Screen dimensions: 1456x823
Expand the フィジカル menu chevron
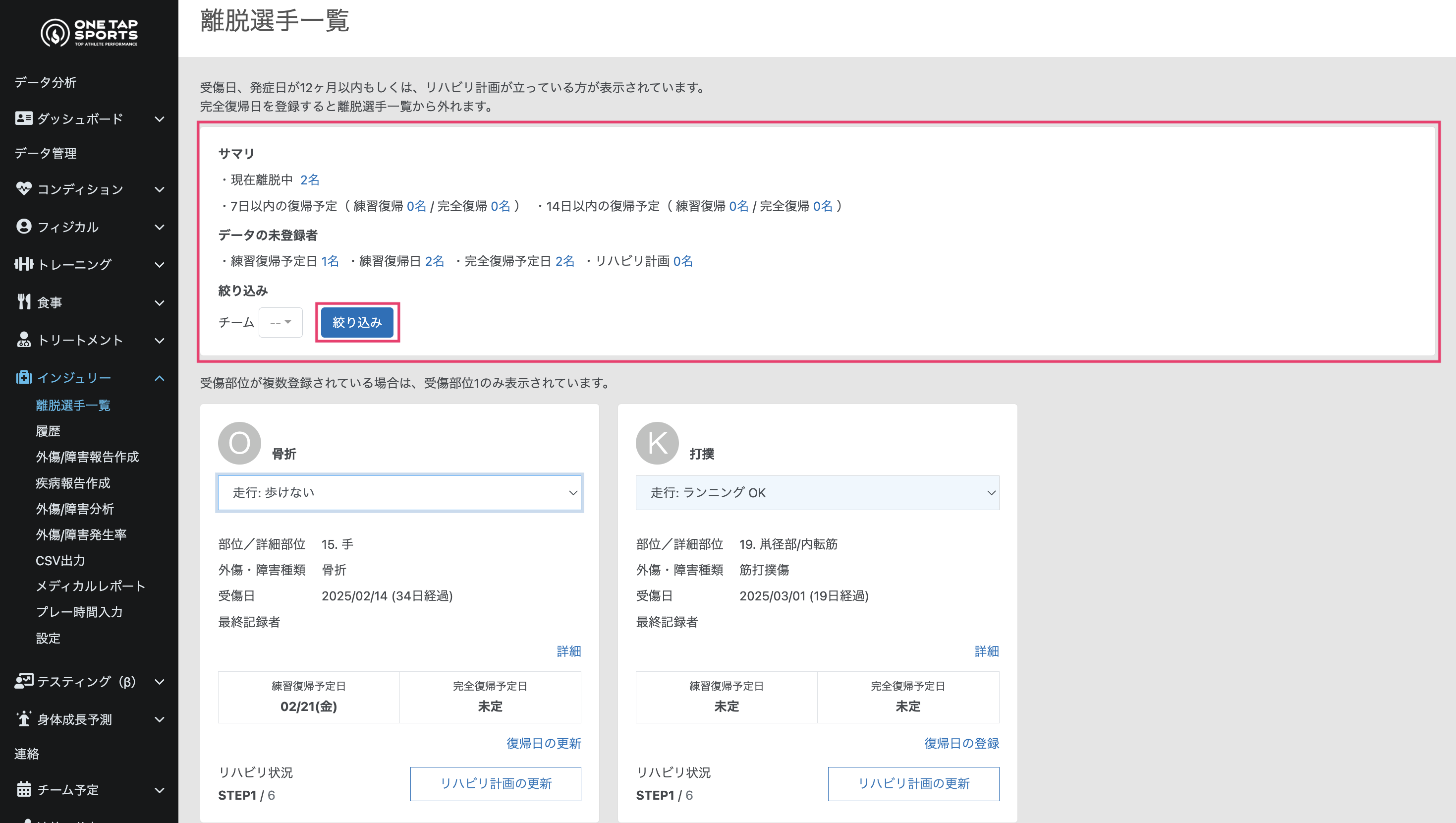[x=160, y=227]
